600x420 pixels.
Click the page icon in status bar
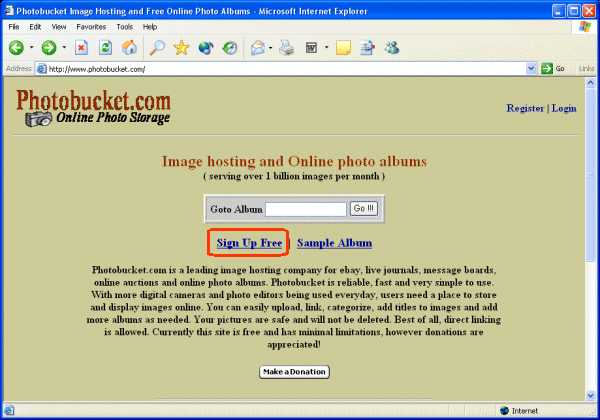coord(9,410)
